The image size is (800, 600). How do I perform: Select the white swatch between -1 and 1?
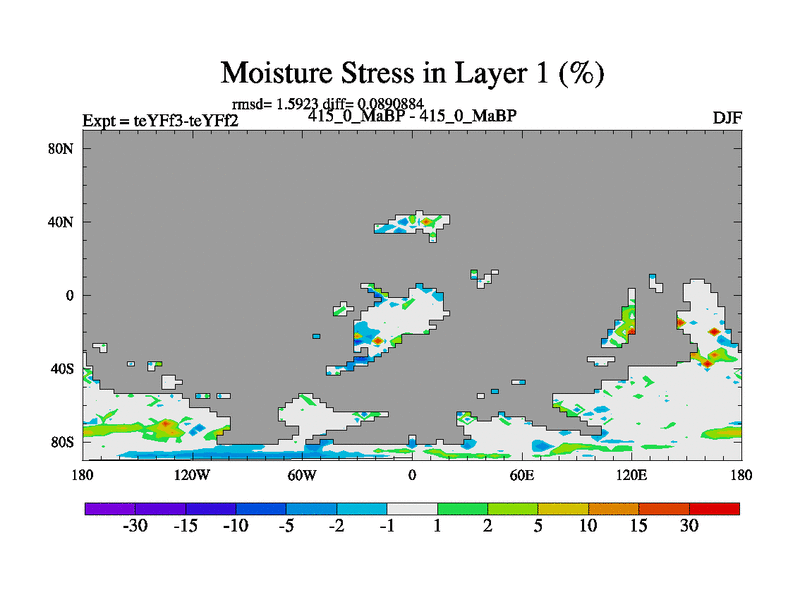click(412, 508)
